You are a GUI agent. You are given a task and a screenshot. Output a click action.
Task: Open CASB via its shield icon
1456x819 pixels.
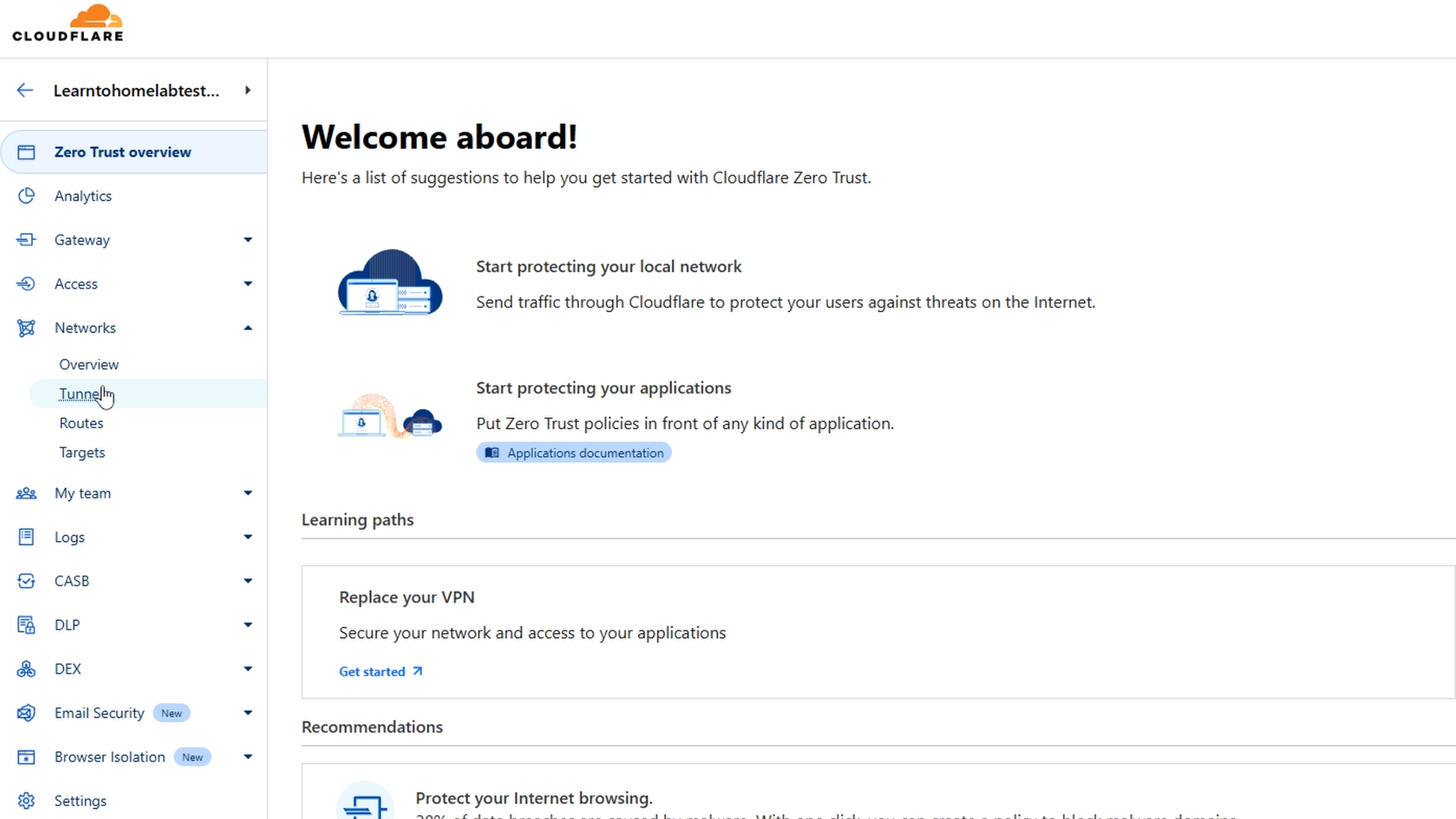click(x=26, y=581)
